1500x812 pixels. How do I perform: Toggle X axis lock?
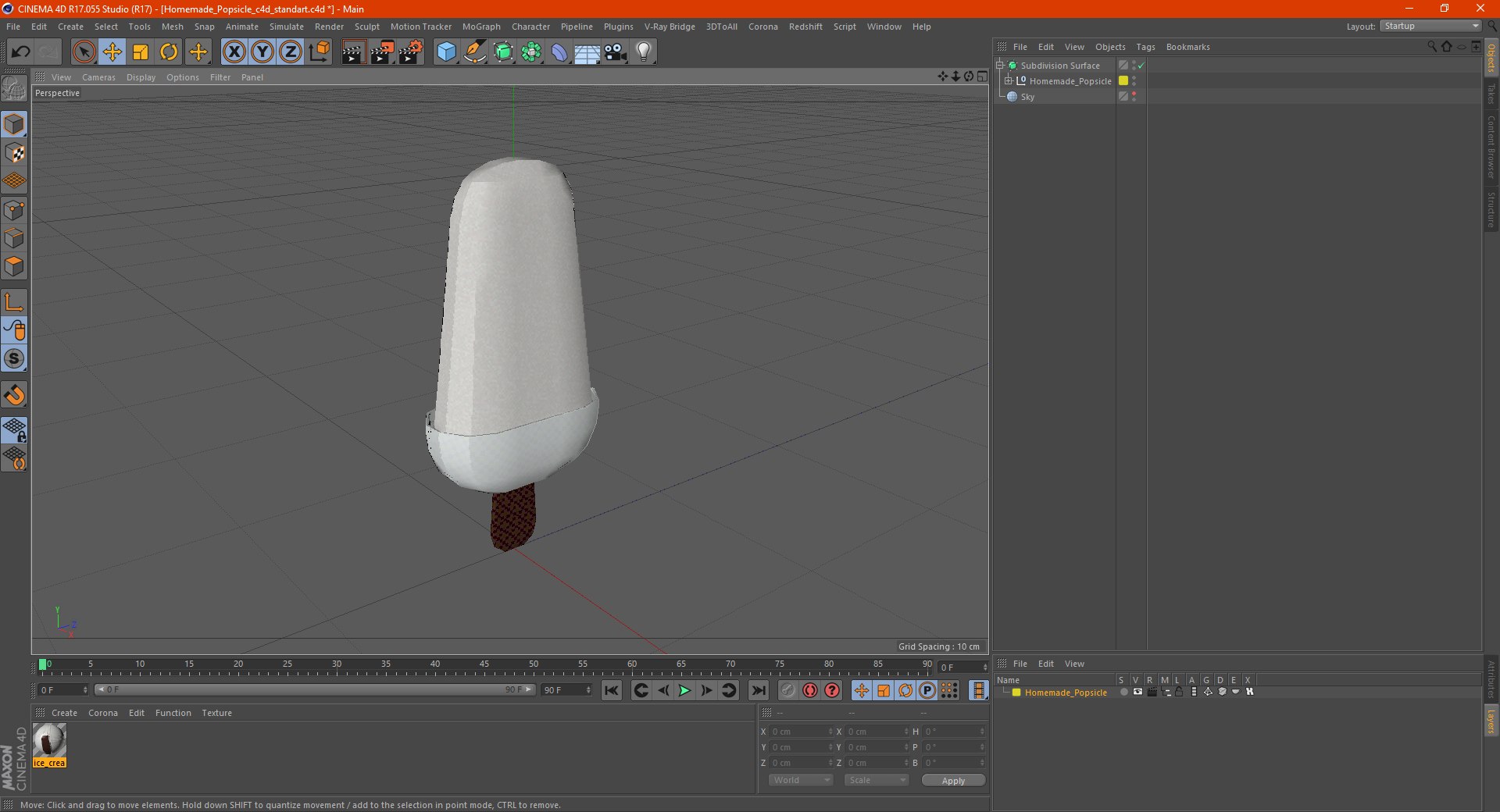[234, 52]
